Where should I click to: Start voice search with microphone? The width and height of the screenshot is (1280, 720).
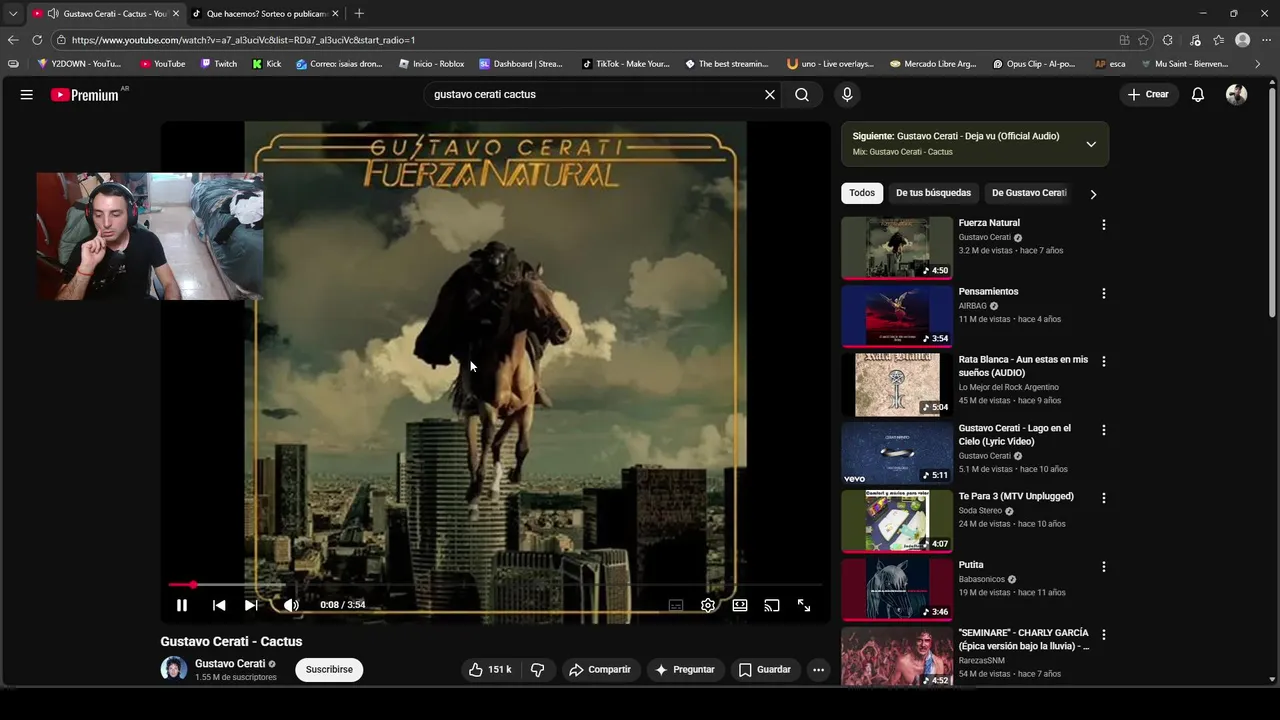pos(847,95)
